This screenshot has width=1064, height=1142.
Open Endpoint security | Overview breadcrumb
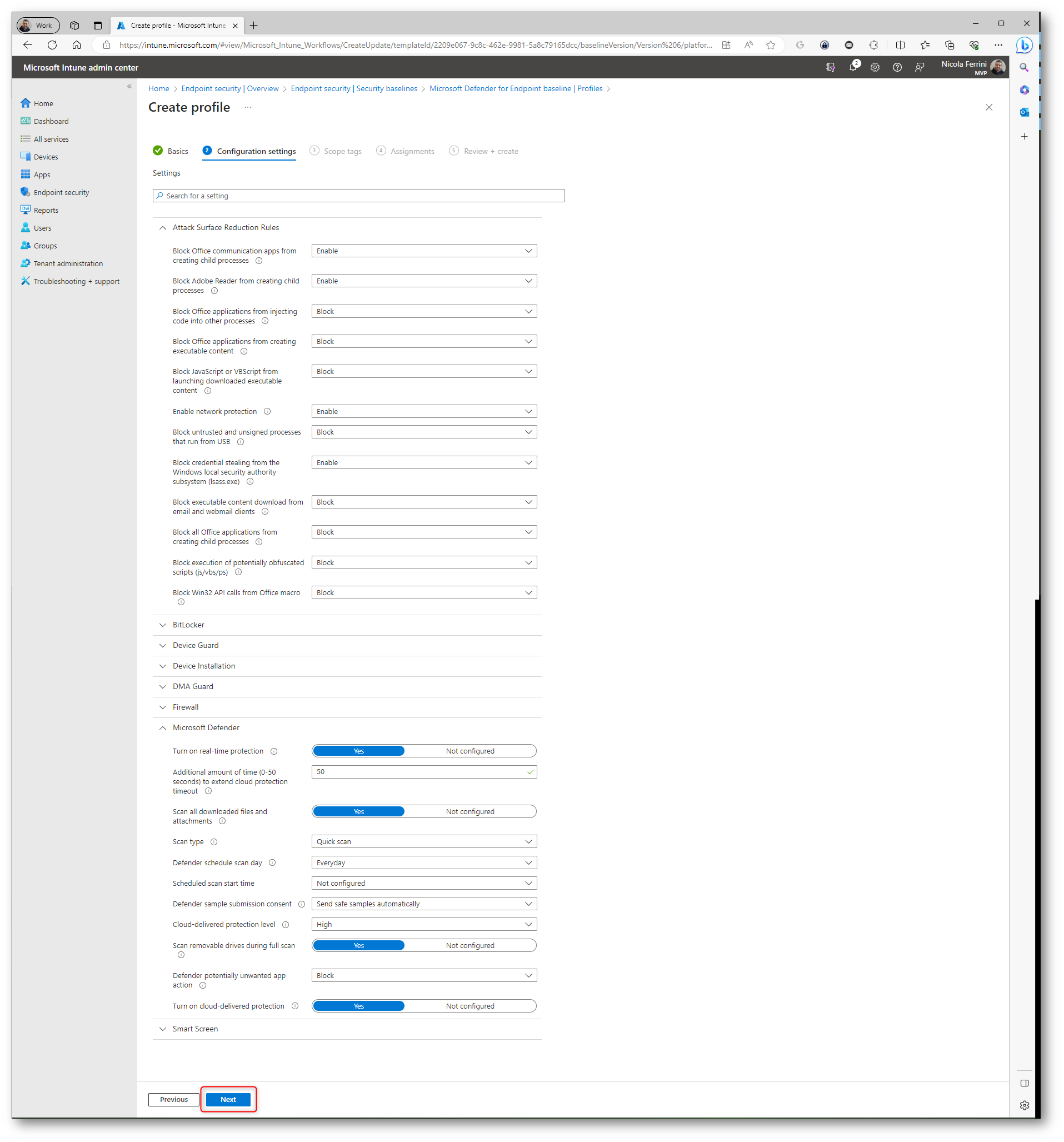pos(229,88)
